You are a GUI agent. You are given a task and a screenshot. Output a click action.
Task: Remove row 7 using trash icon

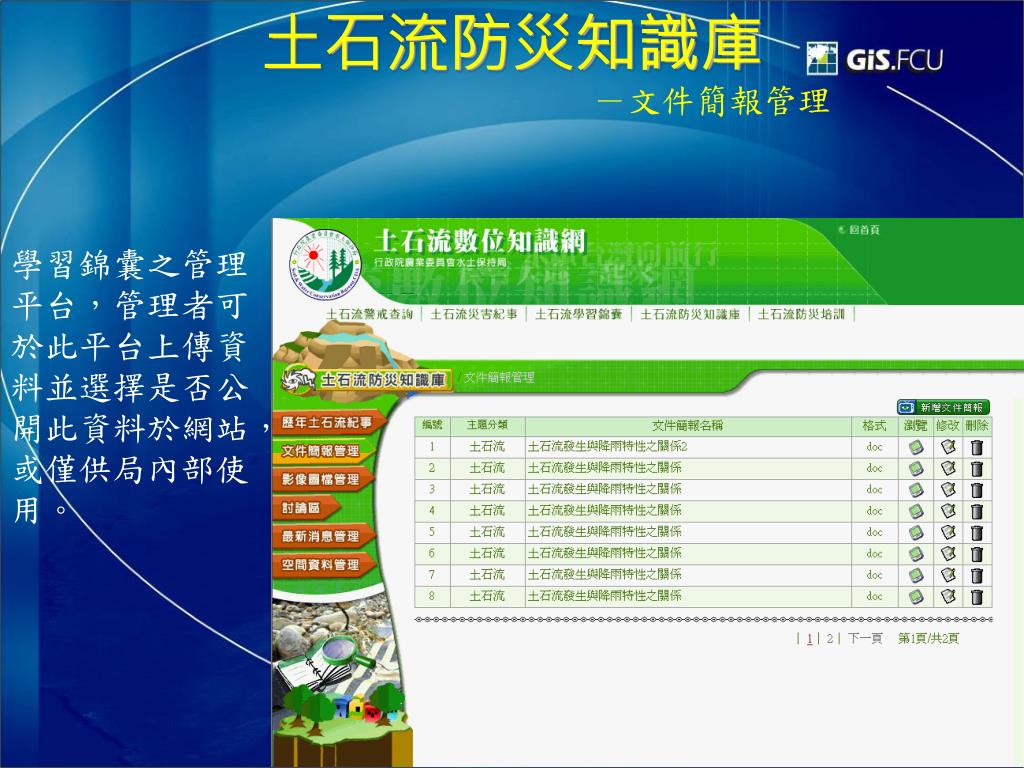976,575
